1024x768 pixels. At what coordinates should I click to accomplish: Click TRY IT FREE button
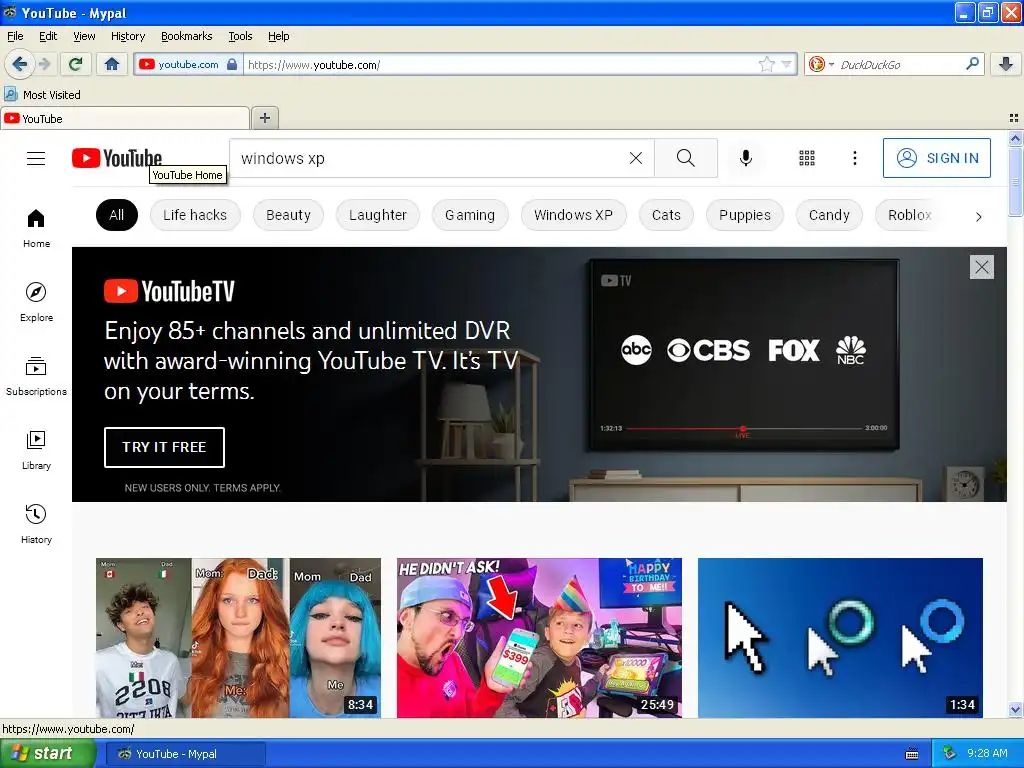point(164,447)
